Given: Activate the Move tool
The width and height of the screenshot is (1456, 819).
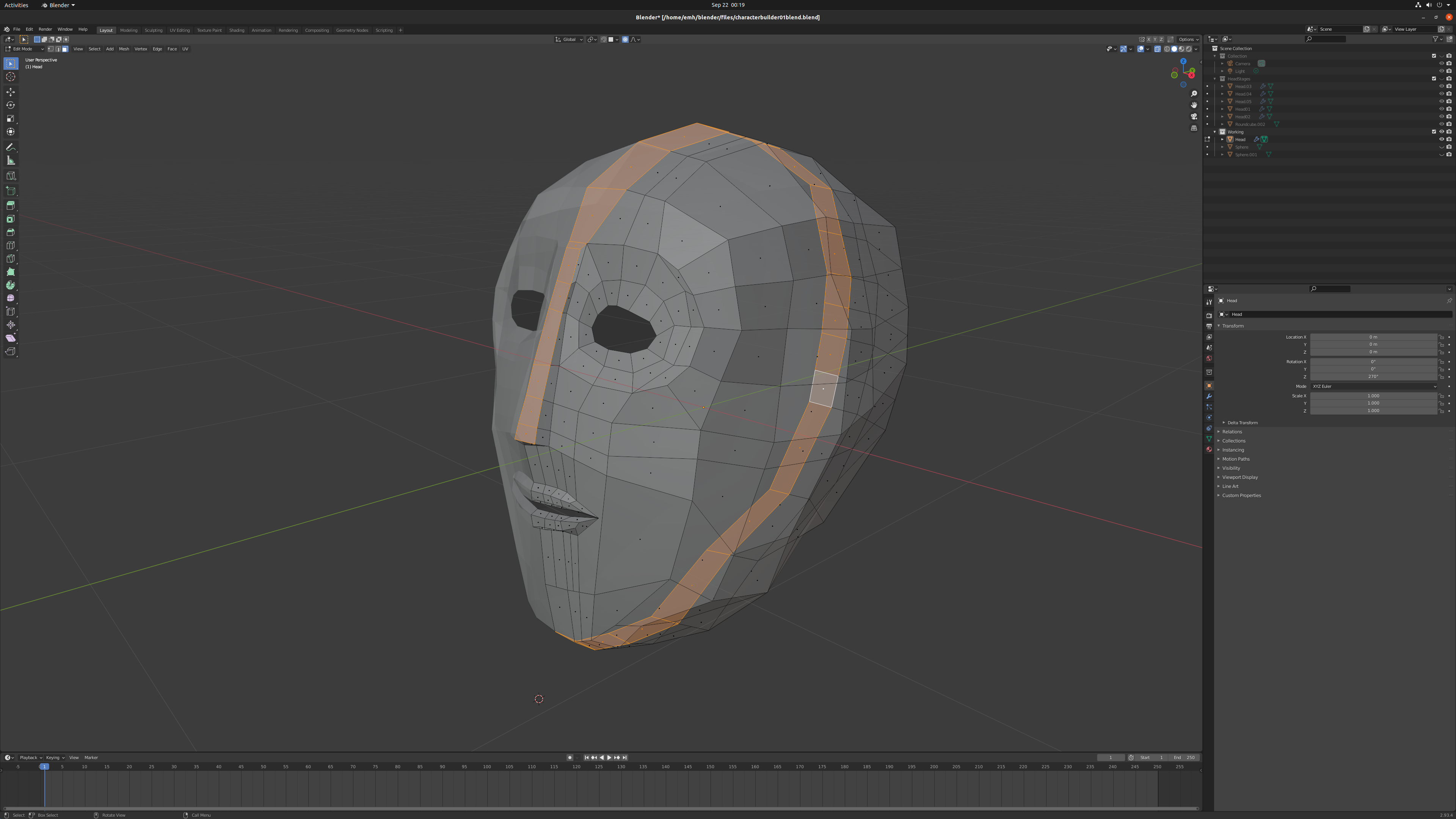Looking at the screenshot, I should [x=11, y=92].
